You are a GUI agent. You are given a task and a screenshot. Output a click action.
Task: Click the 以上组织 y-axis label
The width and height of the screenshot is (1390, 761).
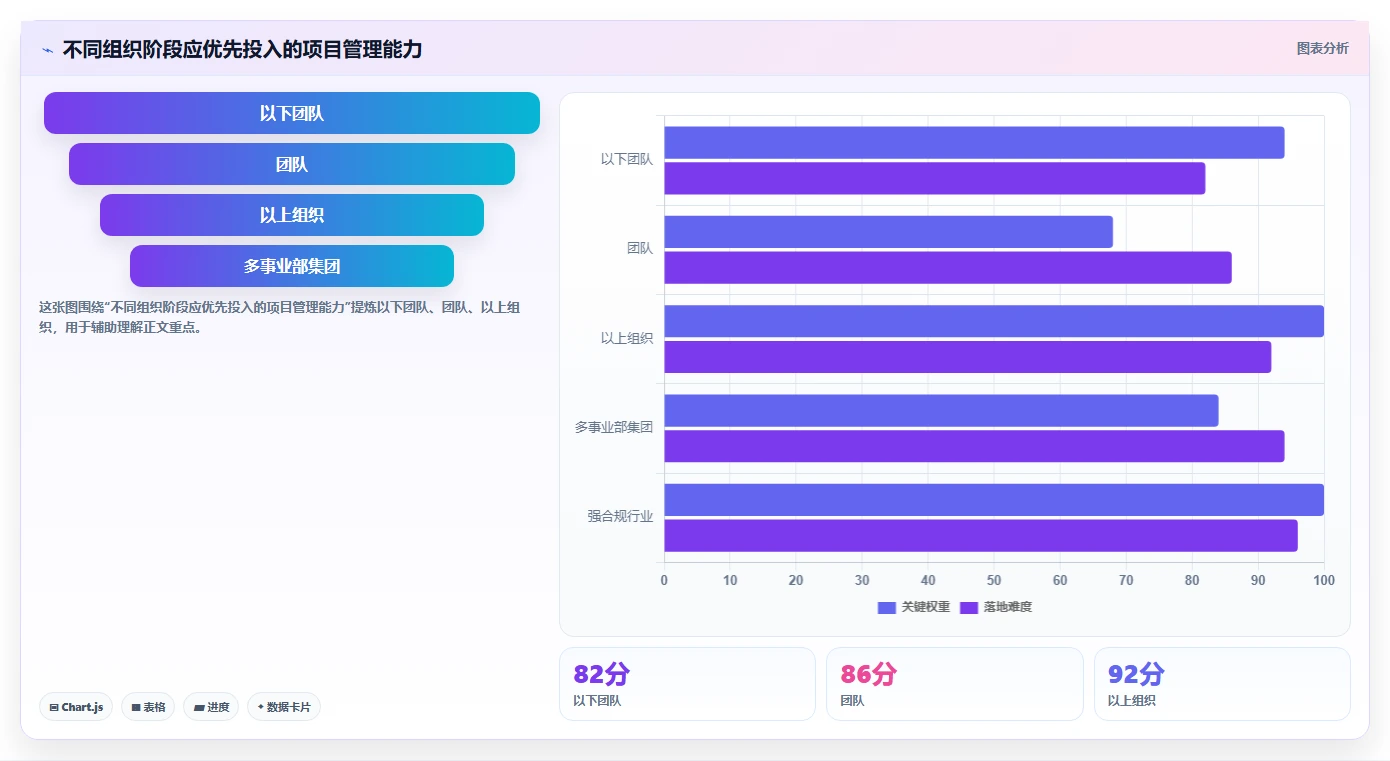(627, 338)
